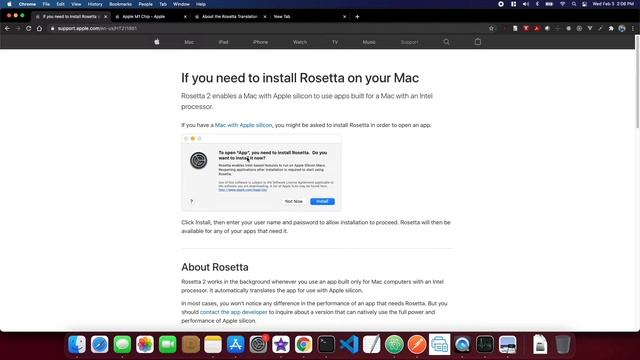Screen dimensions: 640x360
Task: Click the page vertical scrollbar
Action: 637,82
